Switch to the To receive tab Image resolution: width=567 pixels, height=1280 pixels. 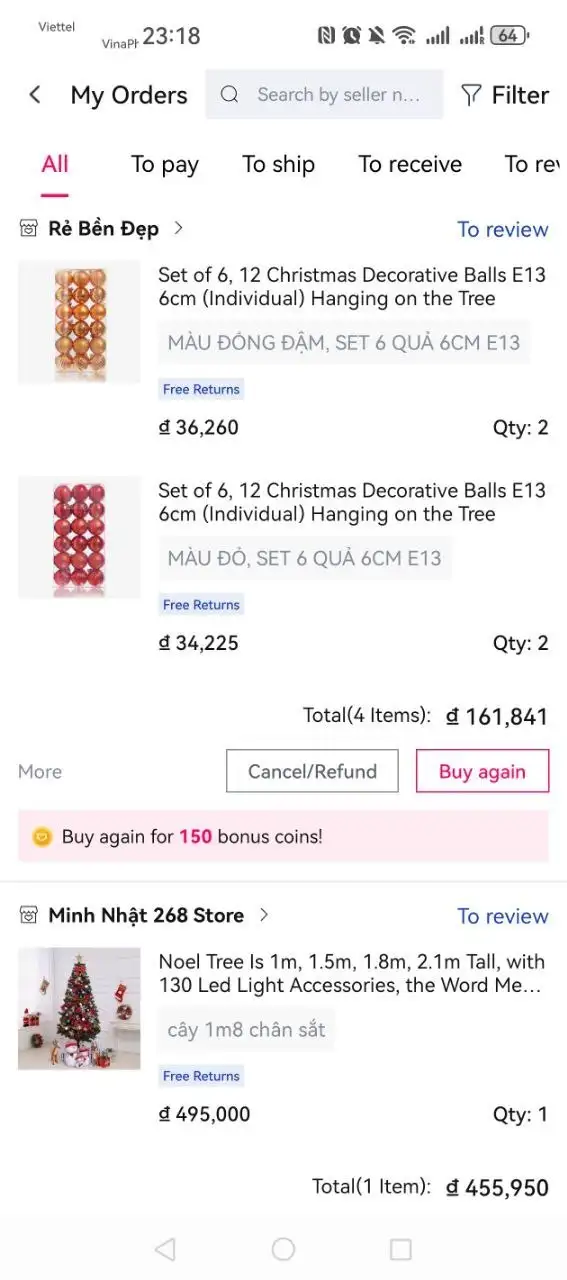(x=410, y=165)
